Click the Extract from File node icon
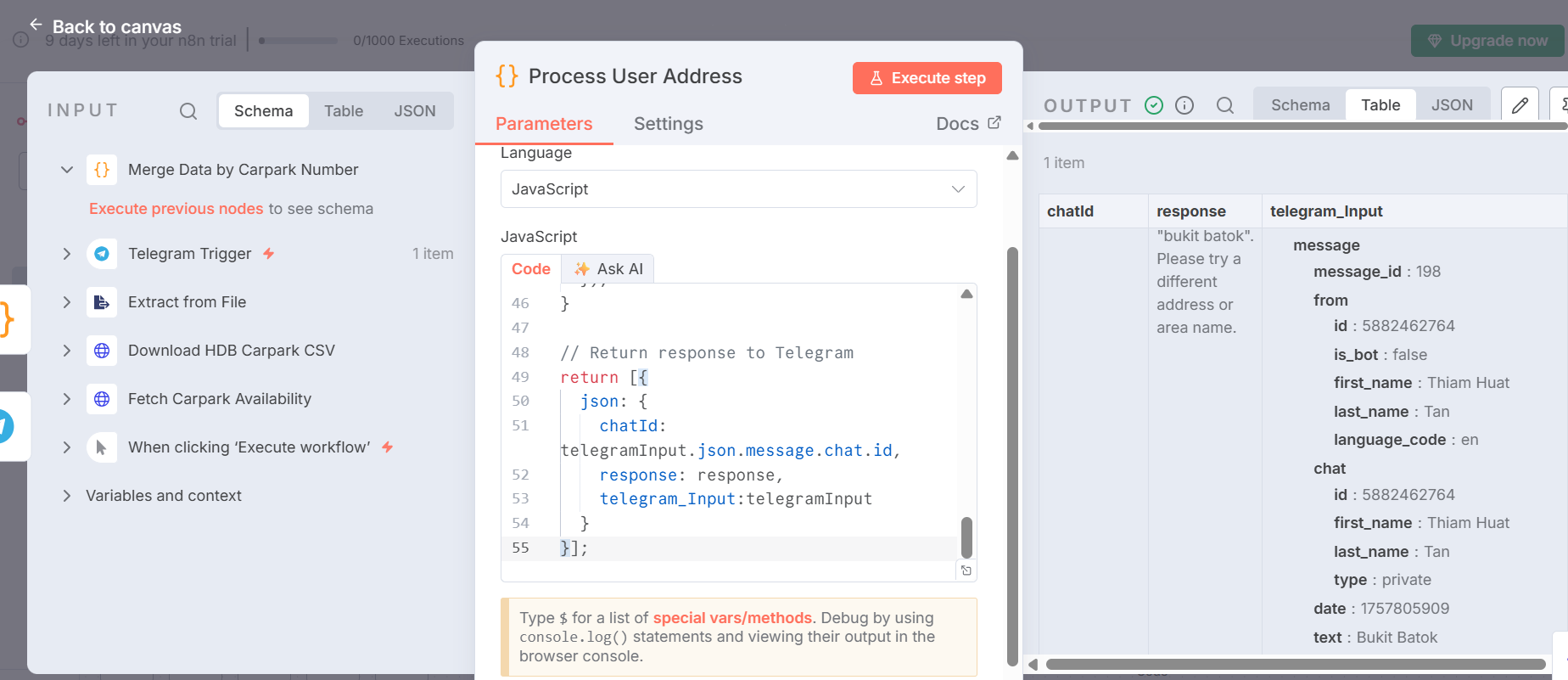 point(102,302)
